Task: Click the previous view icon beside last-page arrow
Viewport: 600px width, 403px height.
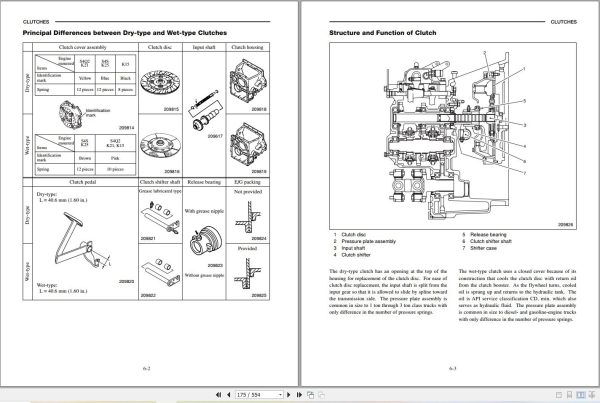Action: pyautogui.click(x=310, y=395)
